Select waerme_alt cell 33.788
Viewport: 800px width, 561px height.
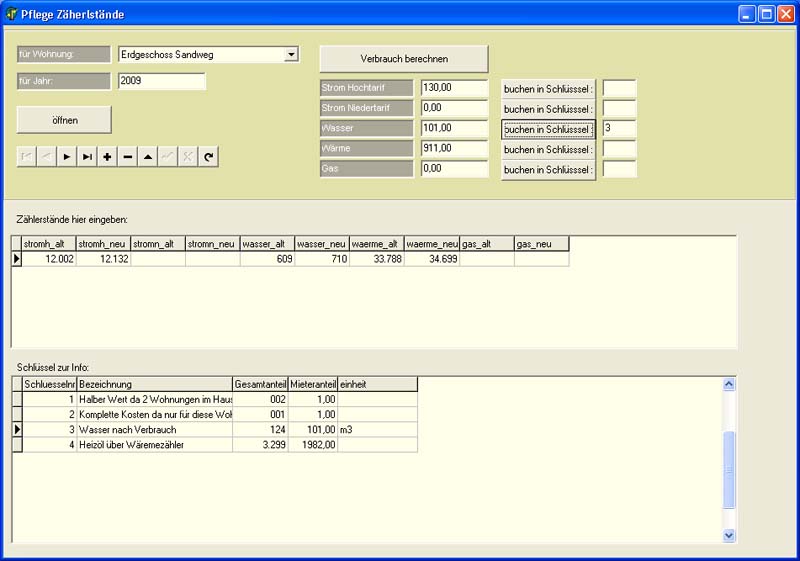pyautogui.click(x=377, y=259)
